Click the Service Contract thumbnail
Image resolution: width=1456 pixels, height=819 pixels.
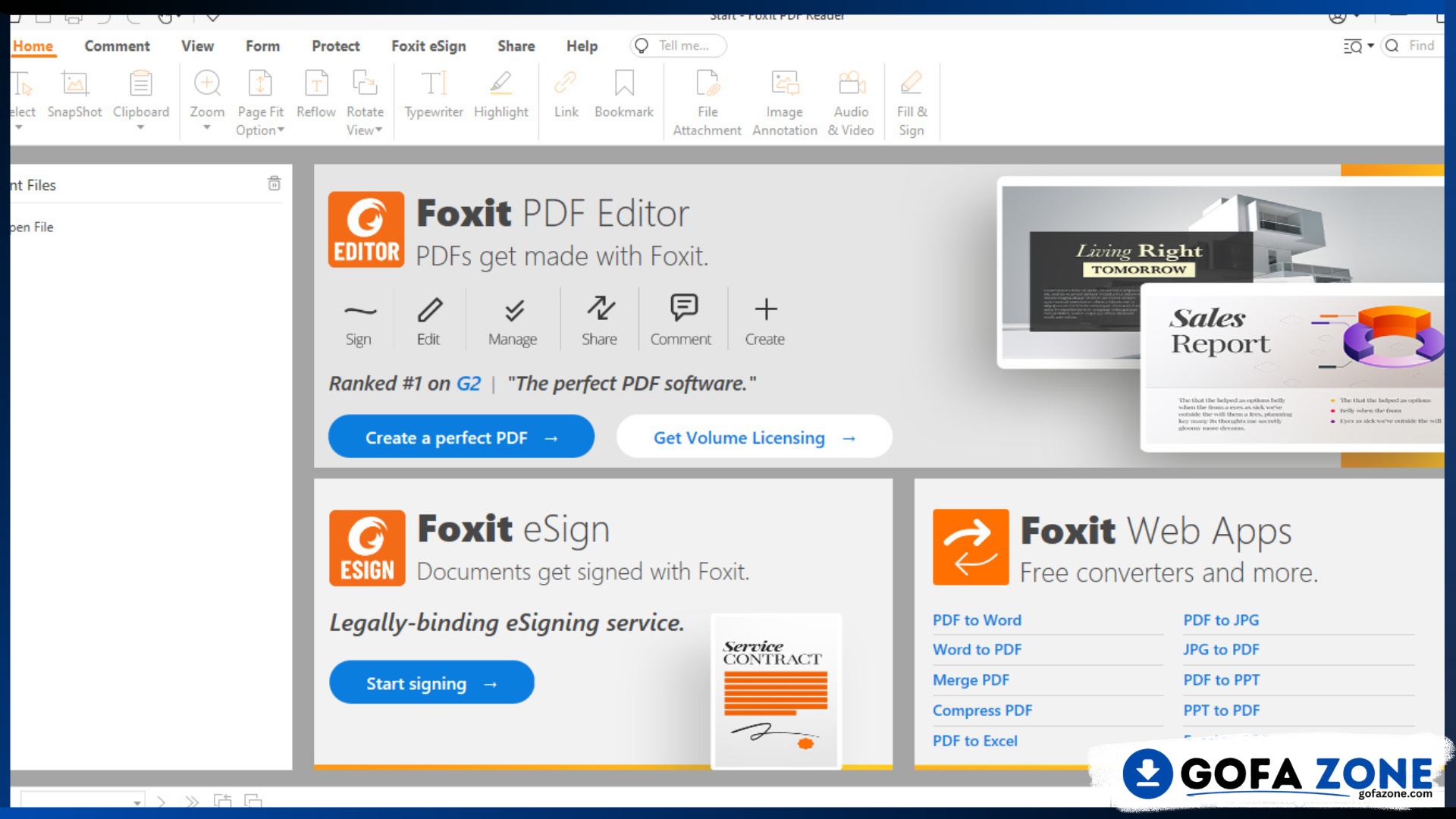point(776,691)
